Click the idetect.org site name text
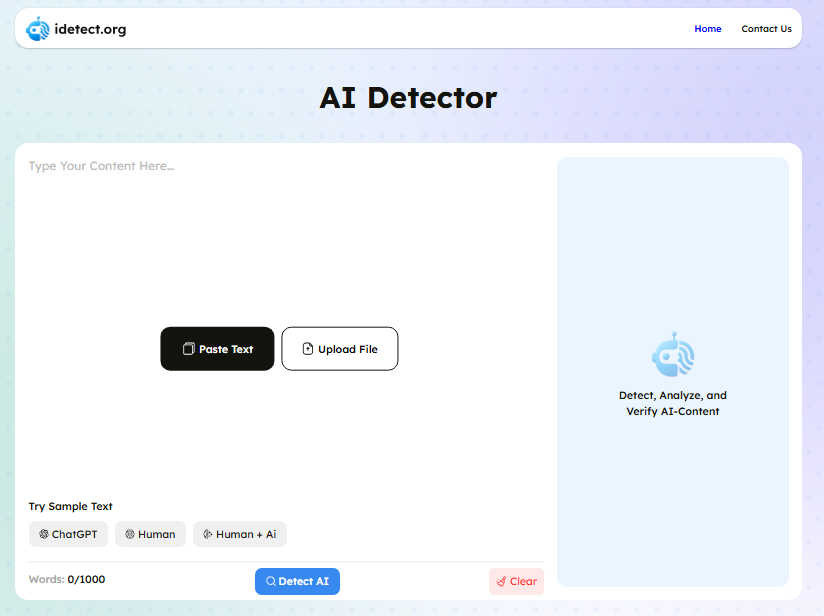Viewport: 824px width, 616px height. [x=90, y=29]
